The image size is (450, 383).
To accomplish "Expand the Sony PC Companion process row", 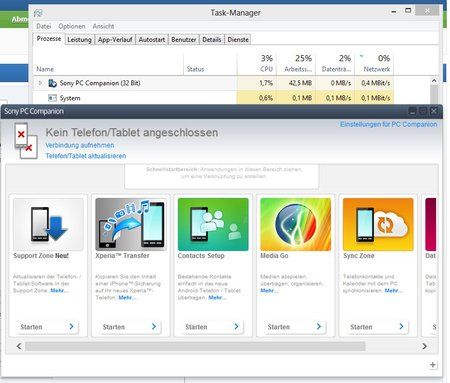I will [x=40, y=83].
